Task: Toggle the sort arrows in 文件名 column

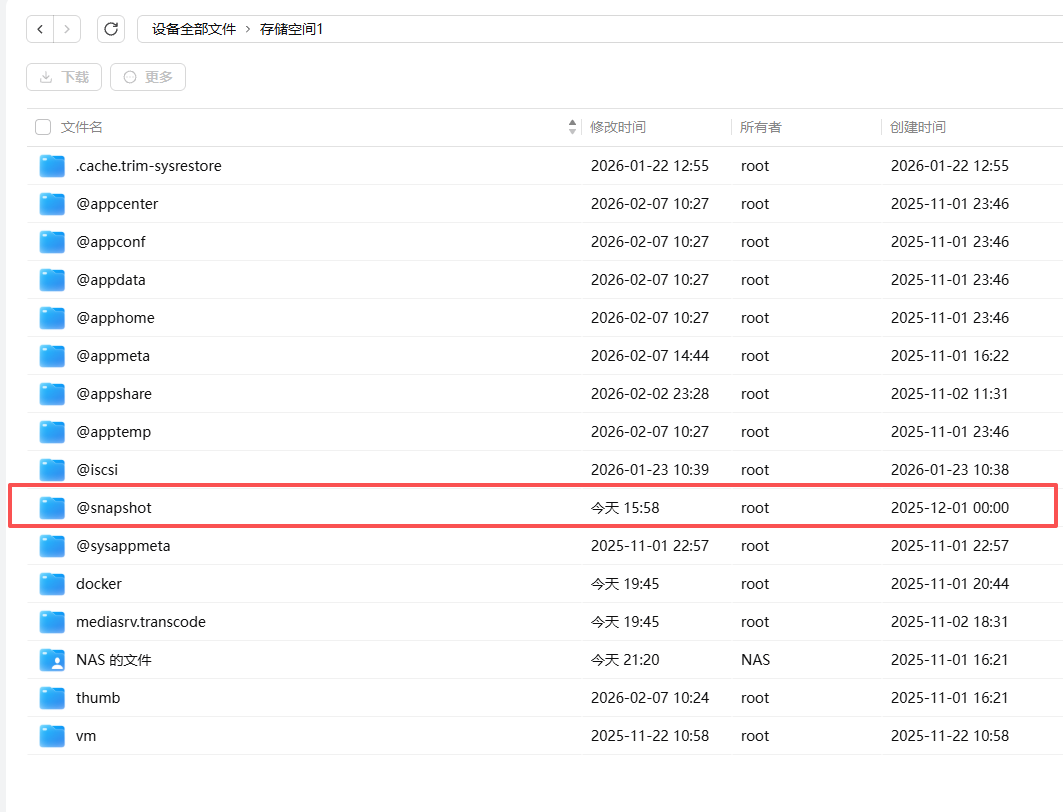Action: (x=572, y=127)
